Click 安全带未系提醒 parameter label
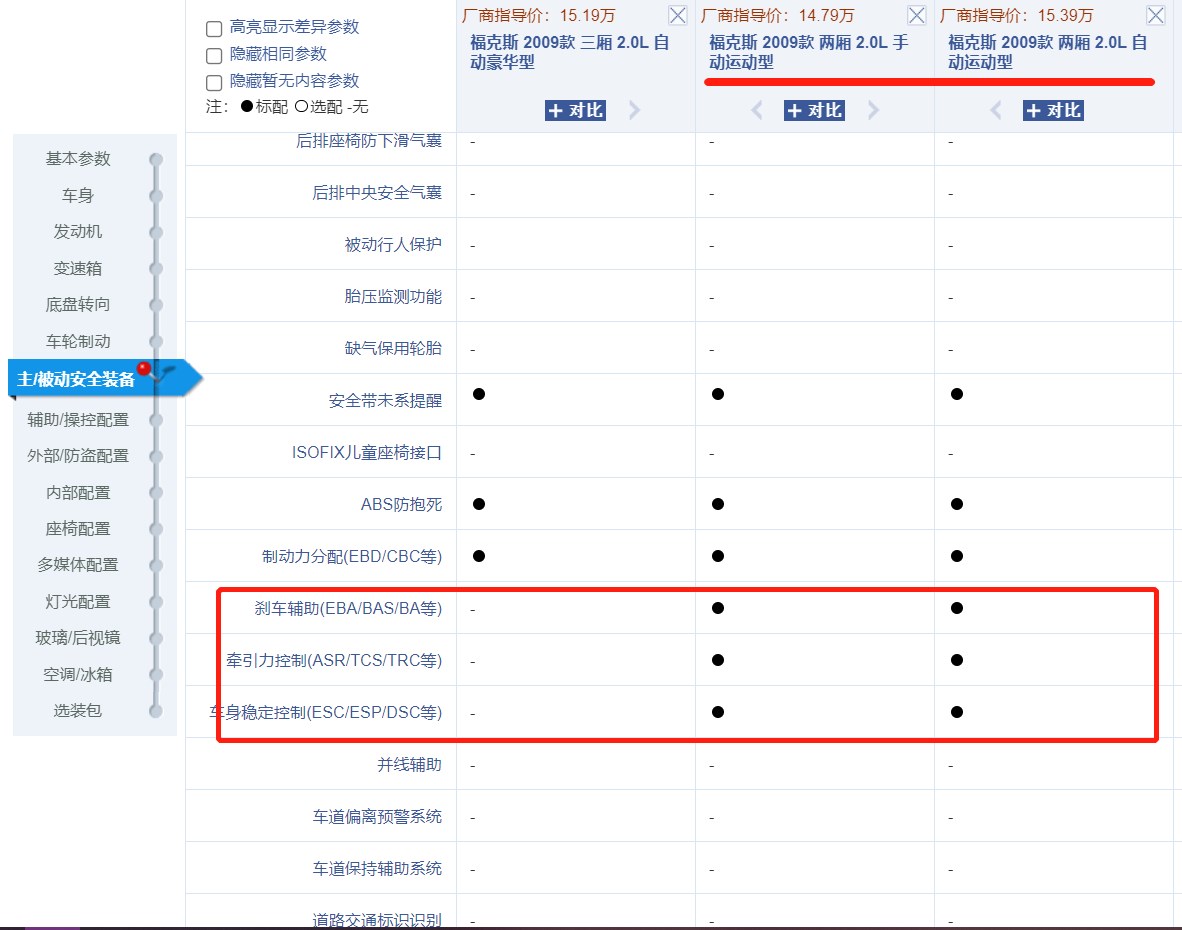The height and width of the screenshot is (930, 1182). click(385, 401)
